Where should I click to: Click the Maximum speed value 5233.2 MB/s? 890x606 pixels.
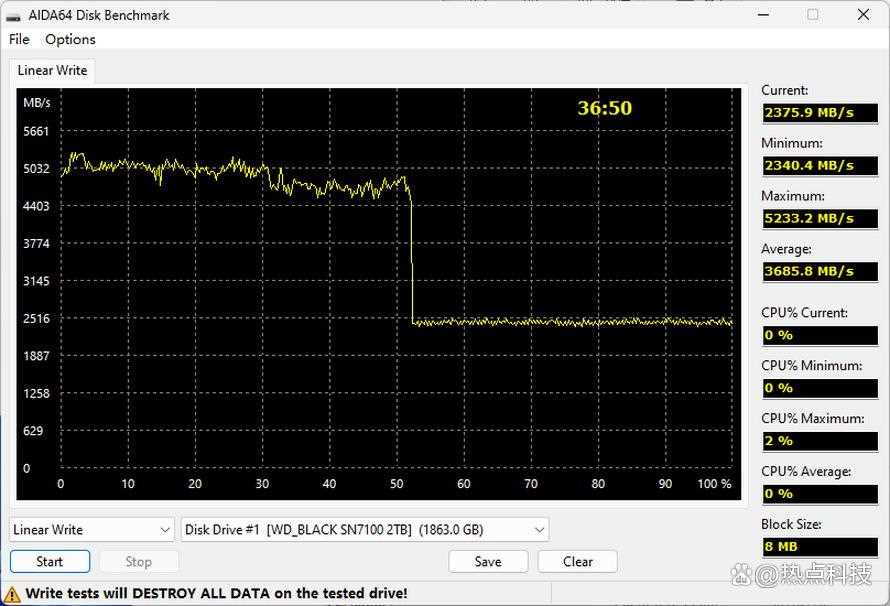click(820, 218)
